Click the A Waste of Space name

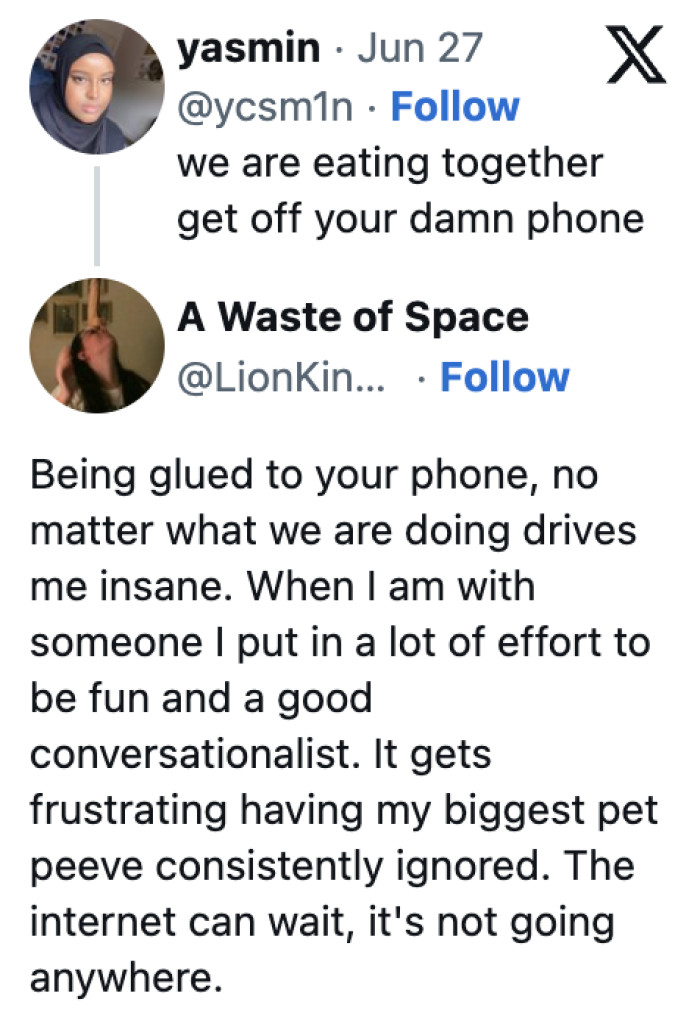click(x=352, y=317)
